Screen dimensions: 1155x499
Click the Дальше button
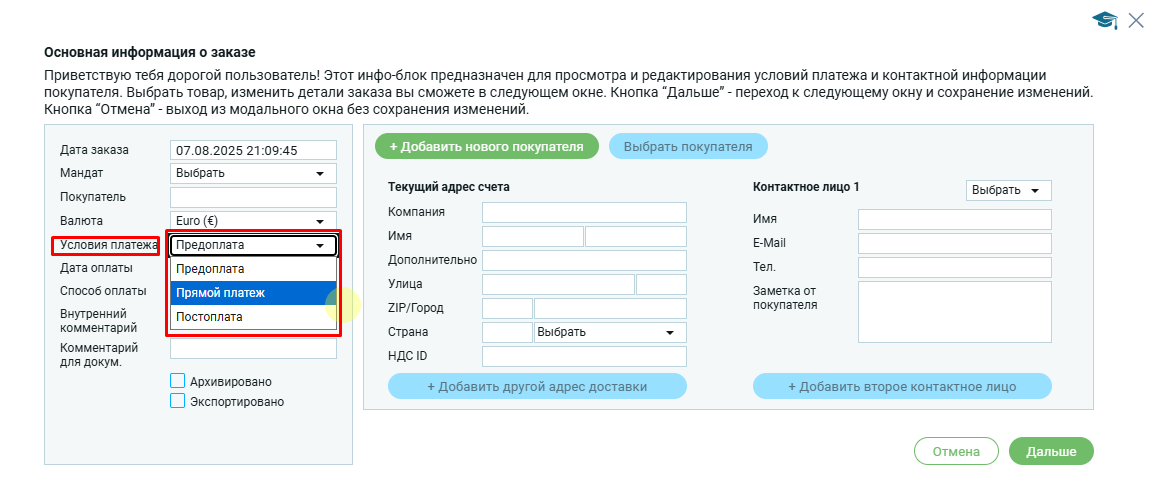tap(1051, 452)
